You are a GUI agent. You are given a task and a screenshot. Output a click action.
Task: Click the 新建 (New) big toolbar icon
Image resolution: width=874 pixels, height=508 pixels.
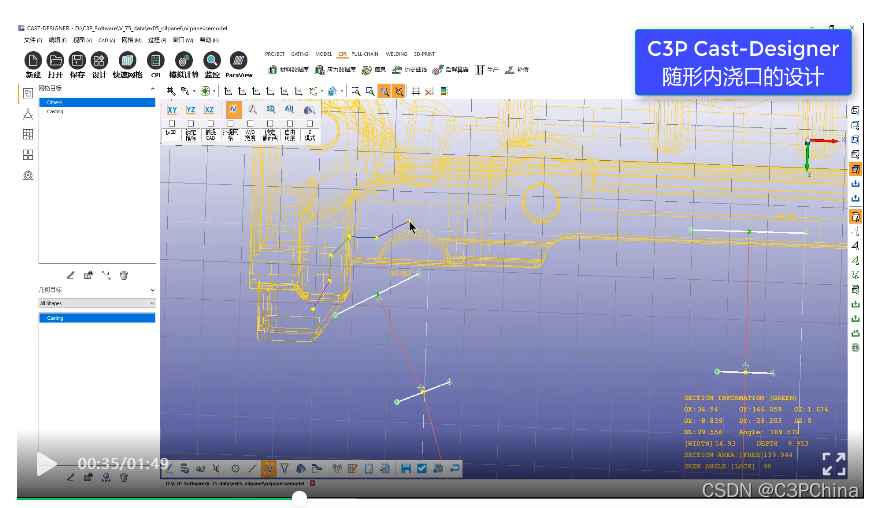click(x=33, y=60)
